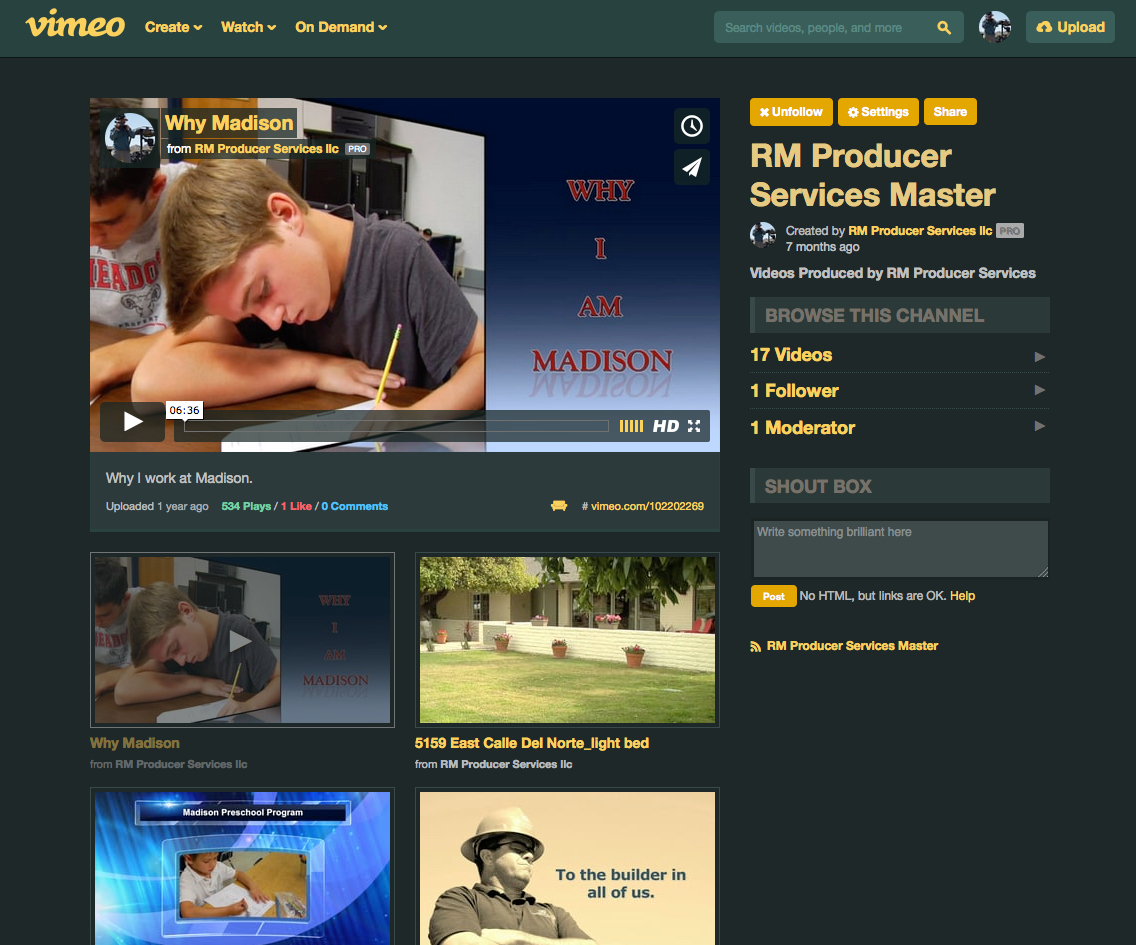Click RM Producer Services llc under 5159 video
The image size is (1136, 945).
coord(506,764)
